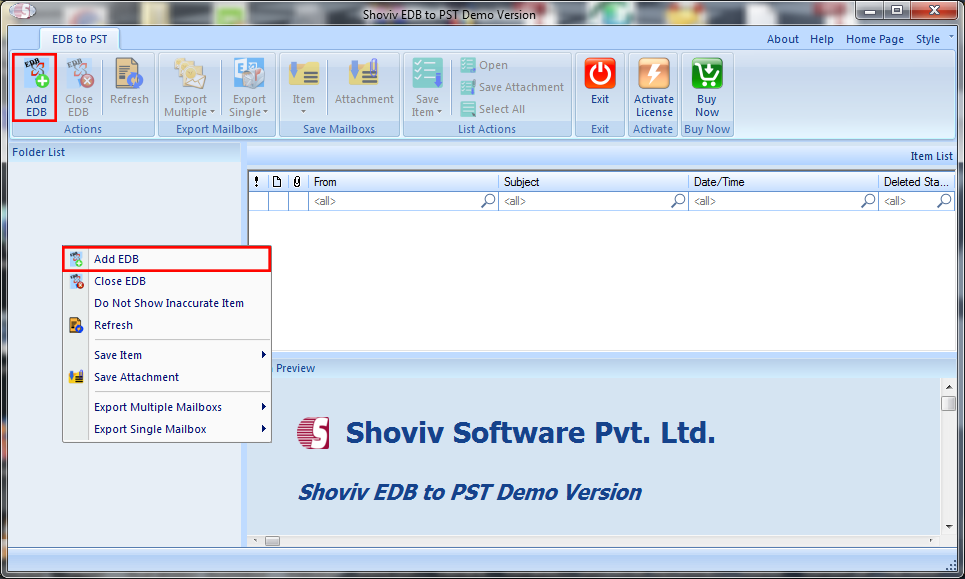
Task: Click the Date/Time filter search icon
Action: 868,201
